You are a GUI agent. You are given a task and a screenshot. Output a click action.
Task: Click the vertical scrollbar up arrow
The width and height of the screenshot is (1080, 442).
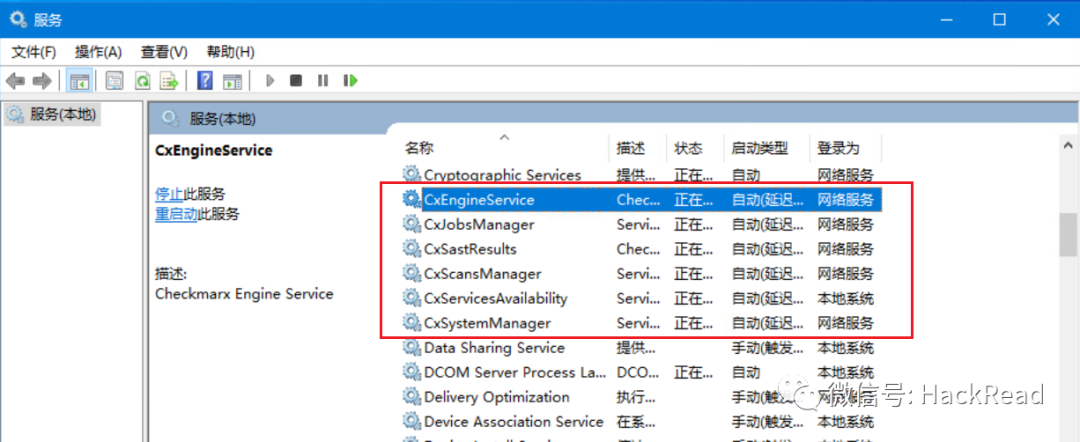click(x=1068, y=145)
